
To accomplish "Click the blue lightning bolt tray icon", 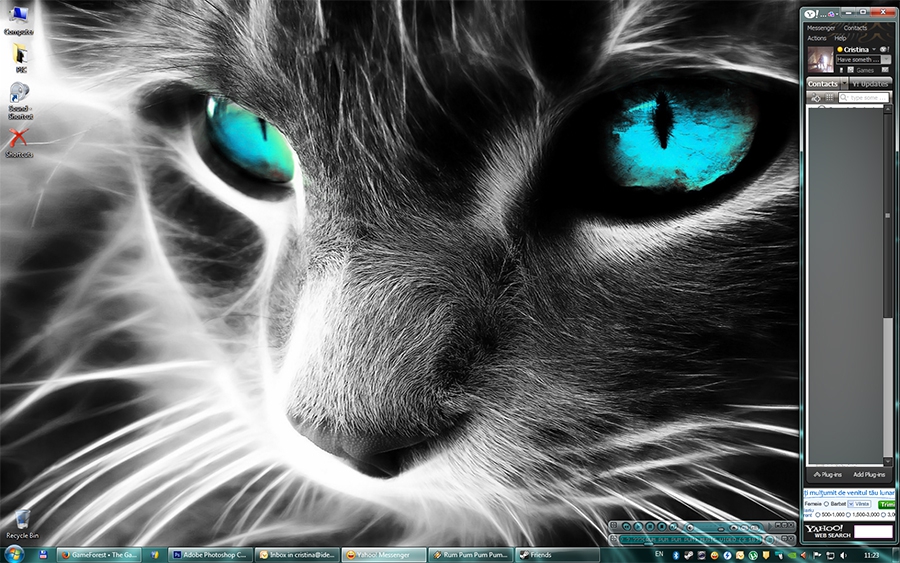I will 727,556.
